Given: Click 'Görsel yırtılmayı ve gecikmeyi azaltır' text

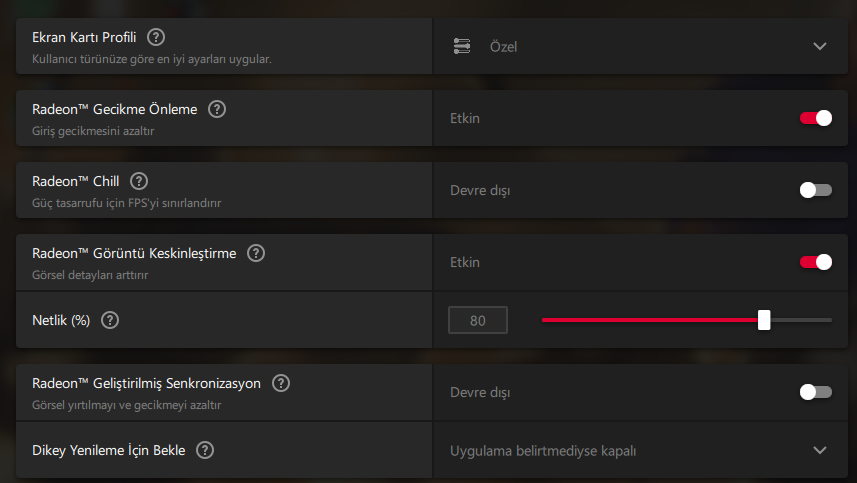Looking at the screenshot, I should (126, 405).
